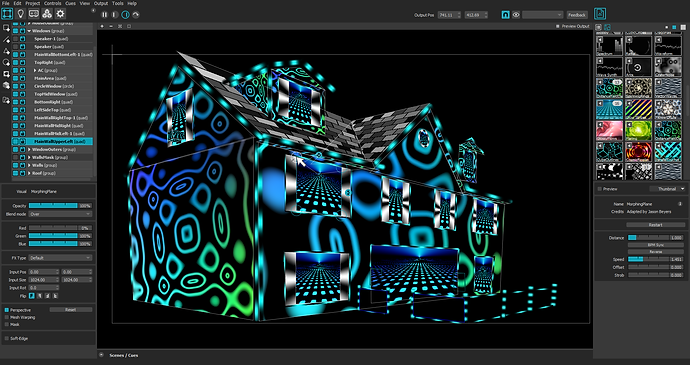690x365 pixels.
Task: Zoom out with canvas minus button
Action: [x=111, y=26]
